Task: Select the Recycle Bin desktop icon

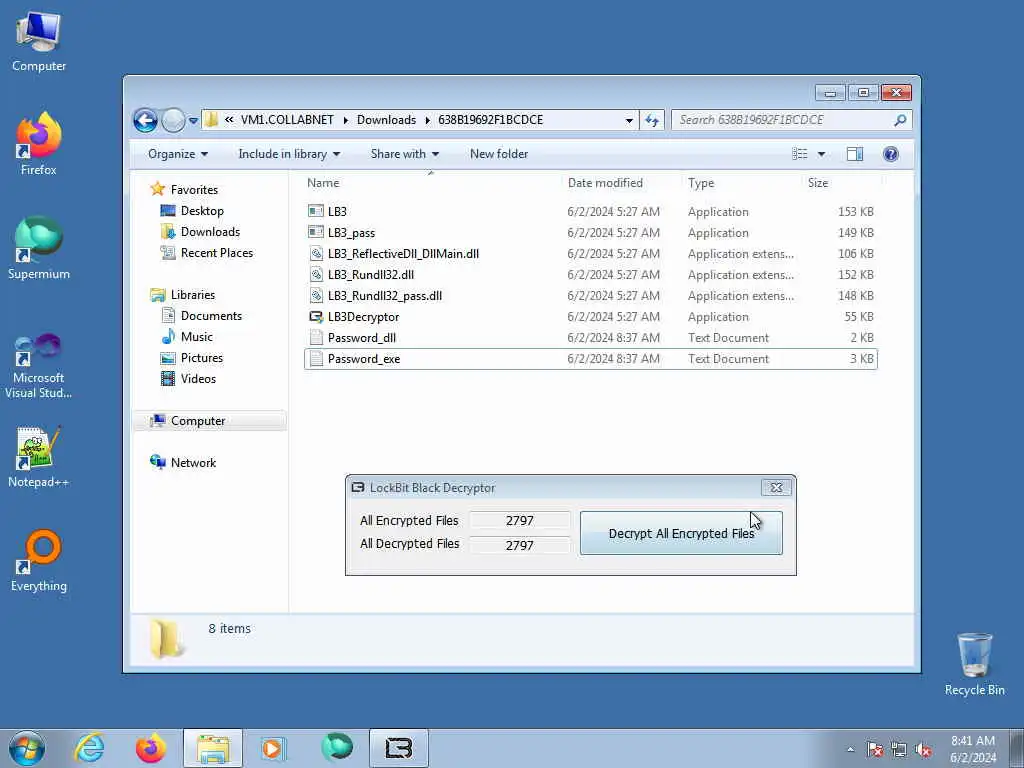Action: (974, 664)
